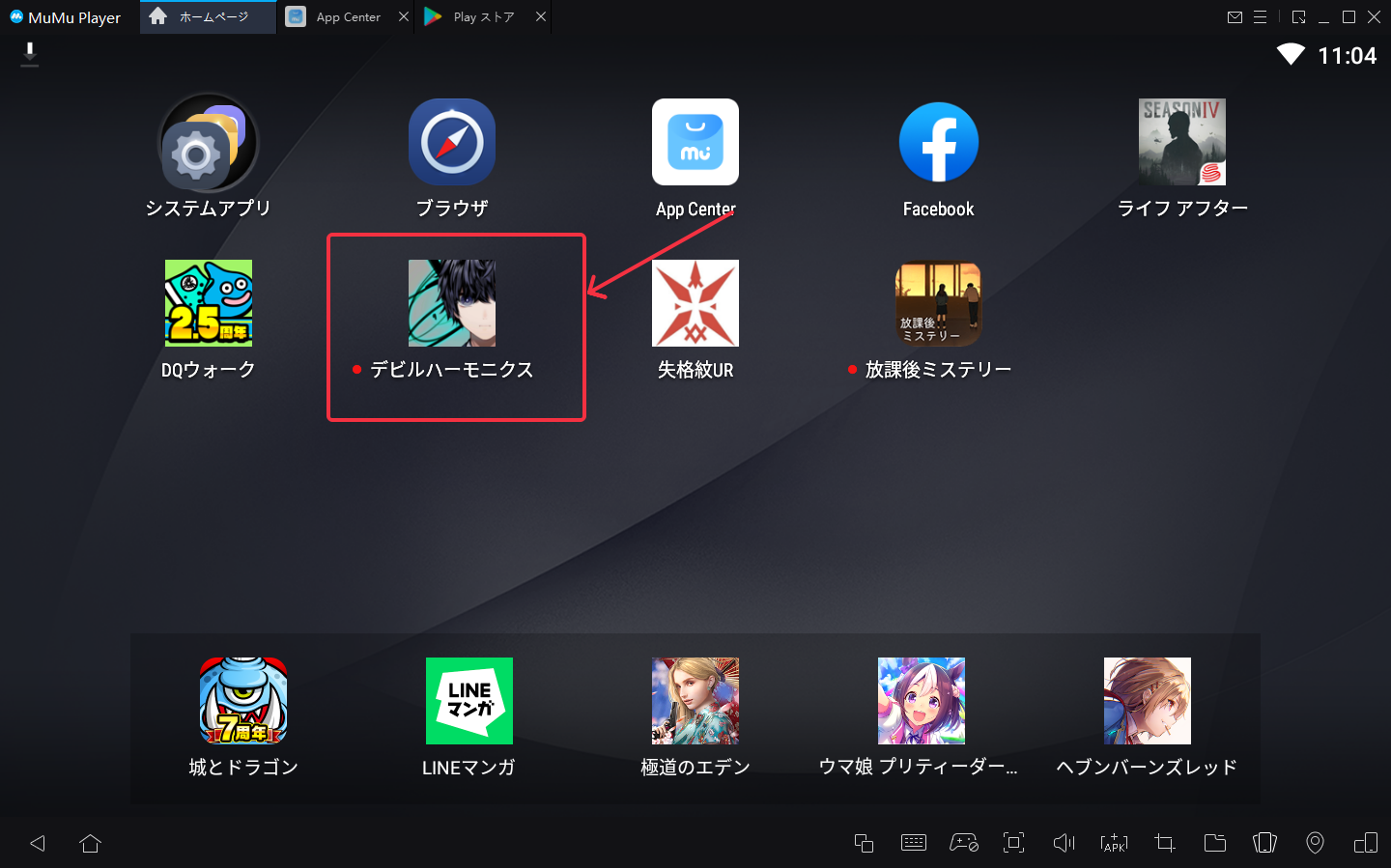Click the crop/screen rotation tool icon
Image resolution: width=1391 pixels, height=868 pixels.
point(1165,843)
